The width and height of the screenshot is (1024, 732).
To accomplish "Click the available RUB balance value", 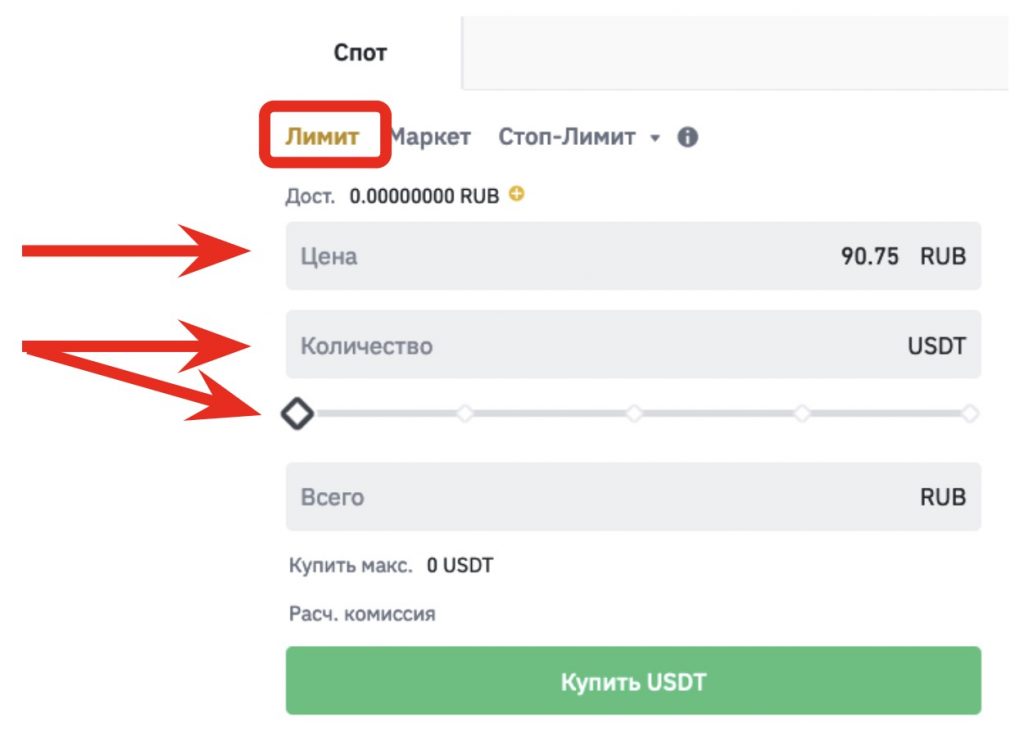I will point(424,196).
